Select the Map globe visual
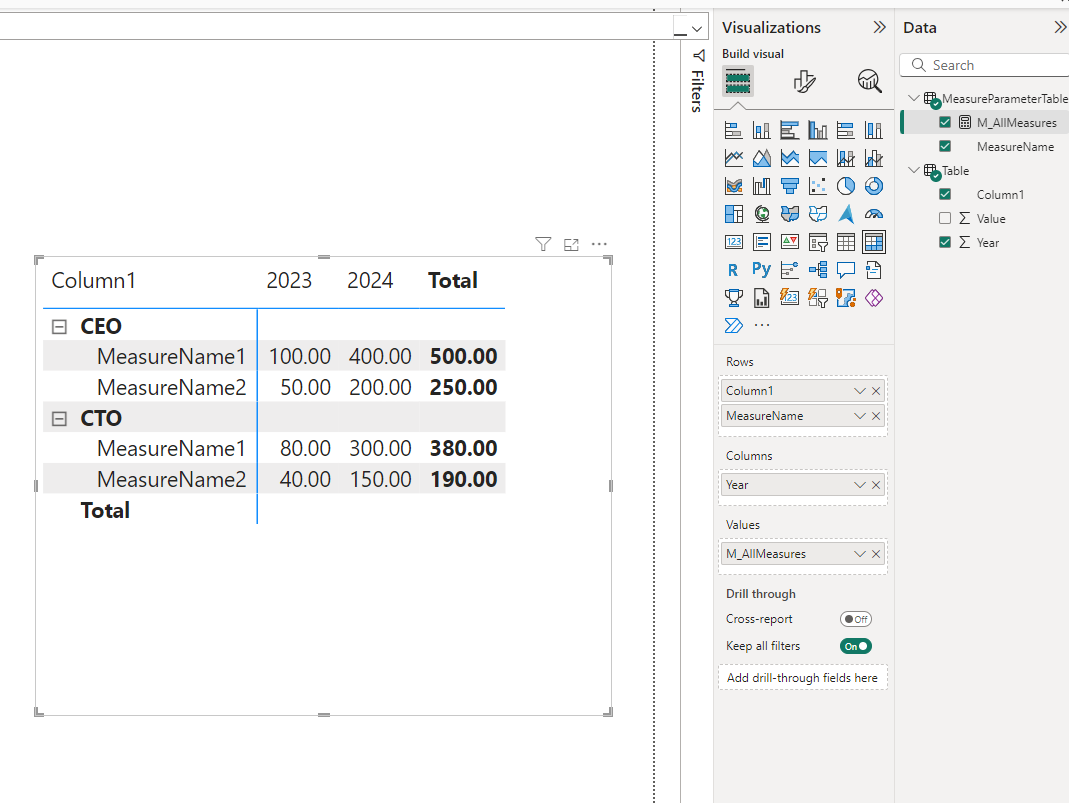1069x803 pixels. click(762, 214)
